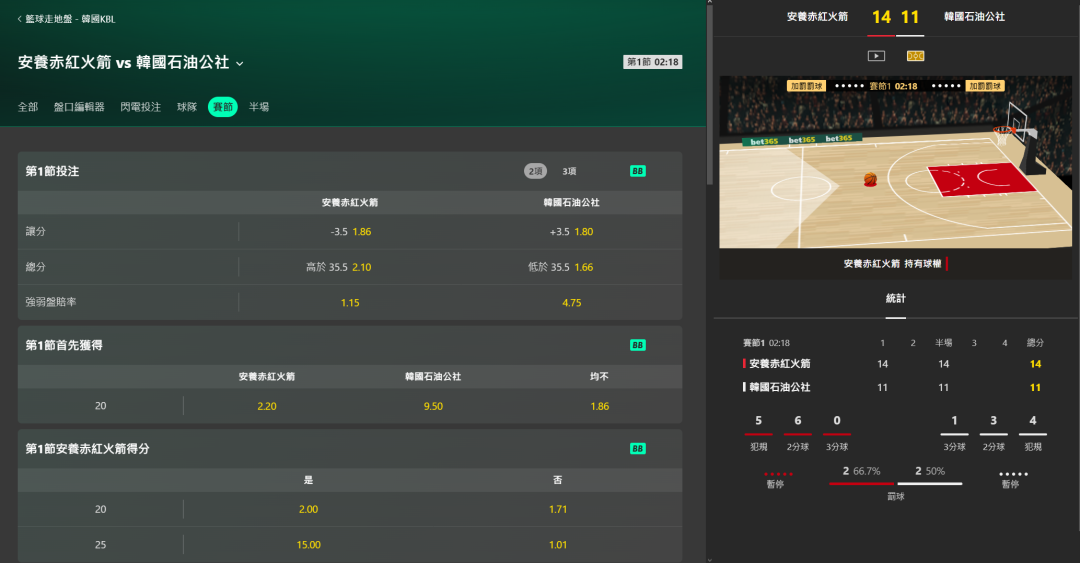Viewport: 1080px width, 563px height.
Task: Click 安養赤紅火箭 row in stats table
Action: pyautogui.click(x=894, y=364)
